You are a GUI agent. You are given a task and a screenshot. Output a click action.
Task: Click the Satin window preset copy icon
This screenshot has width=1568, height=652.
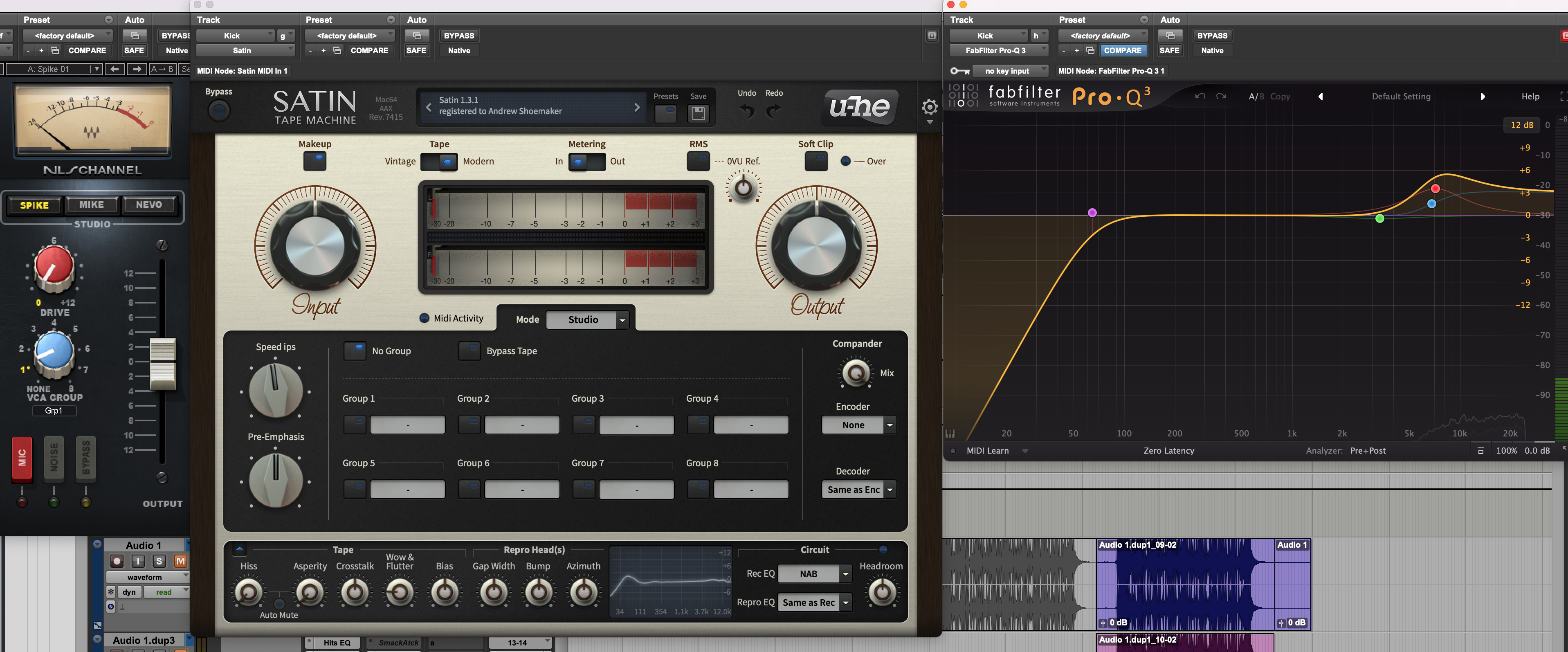(x=337, y=51)
